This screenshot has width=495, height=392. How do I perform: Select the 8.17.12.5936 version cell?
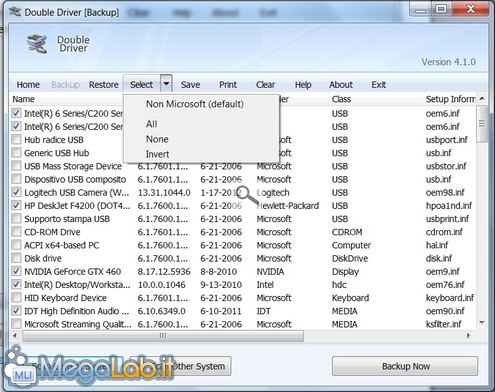coord(164,271)
